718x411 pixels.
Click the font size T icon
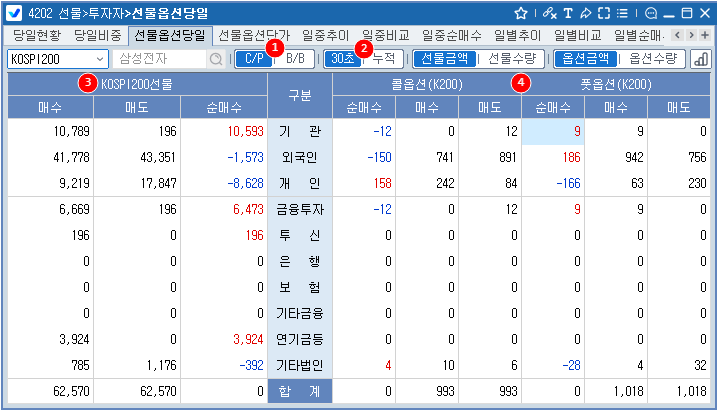[x=568, y=14]
